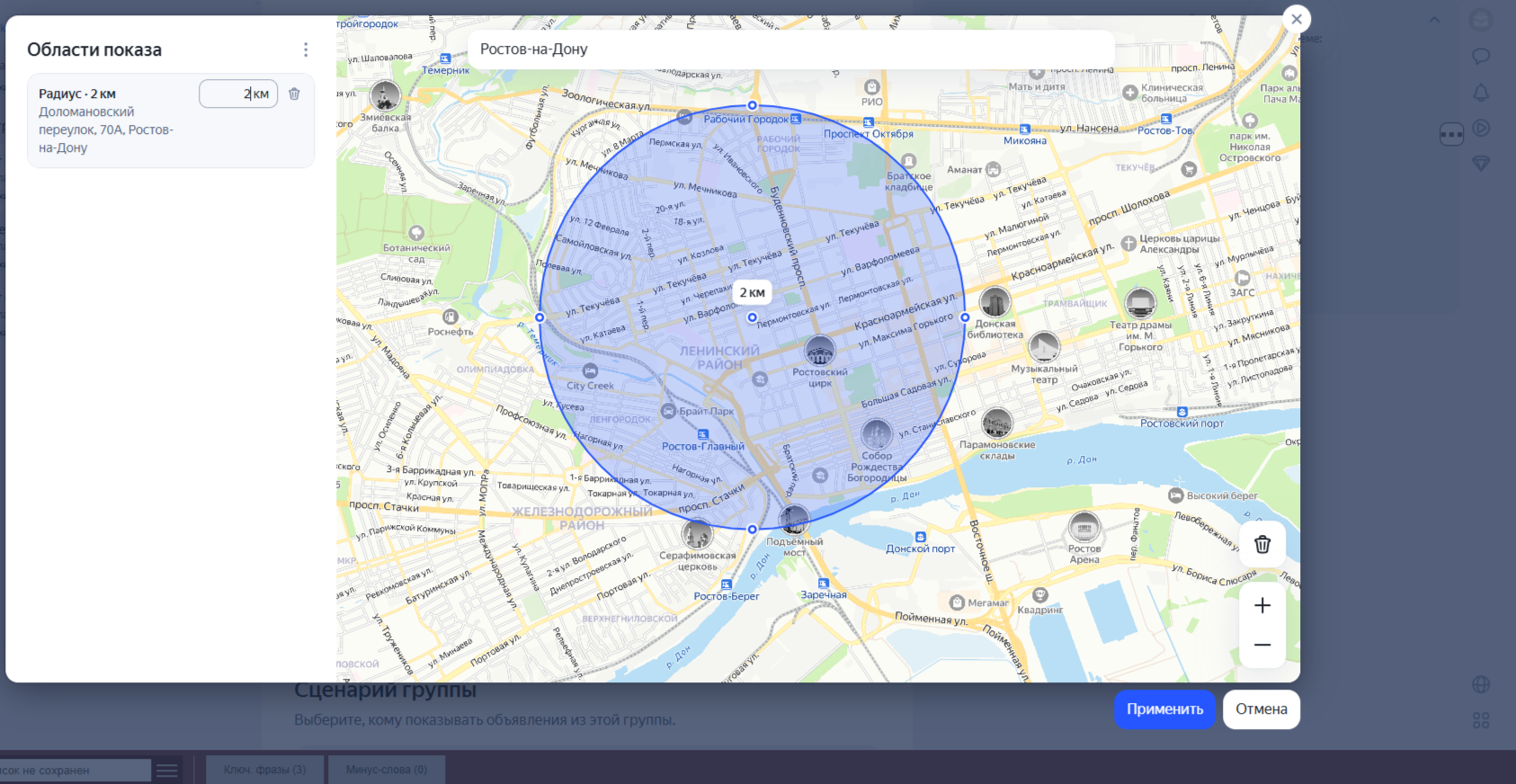Image resolution: width=1516 pixels, height=784 pixels.
Task: Click the center point of the radius circle
Action: pyautogui.click(x=753, y=317)
